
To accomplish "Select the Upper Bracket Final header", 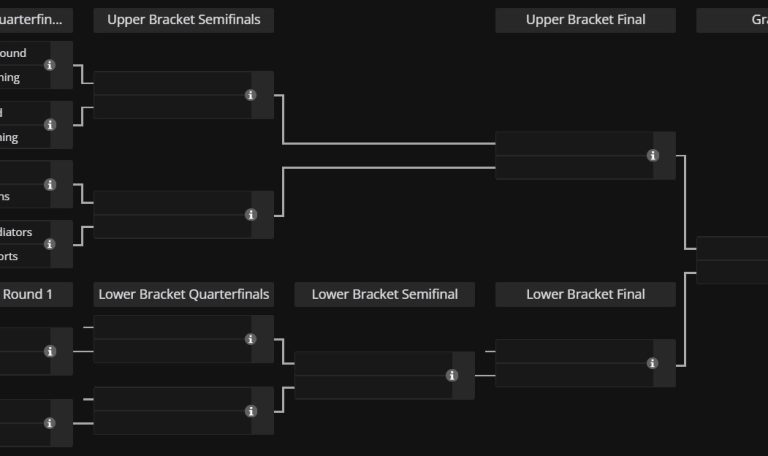I will [x=585, y=20].
